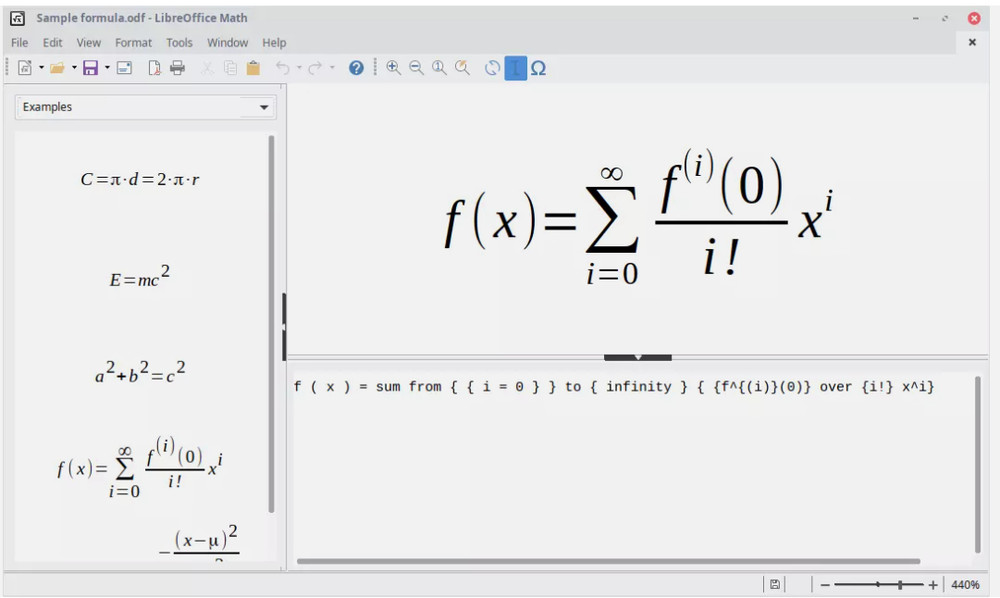Toggle the Formula Cursor button
Image resolution: width=1000 pixels, height=598 pixels.
[x=515, y=68]
